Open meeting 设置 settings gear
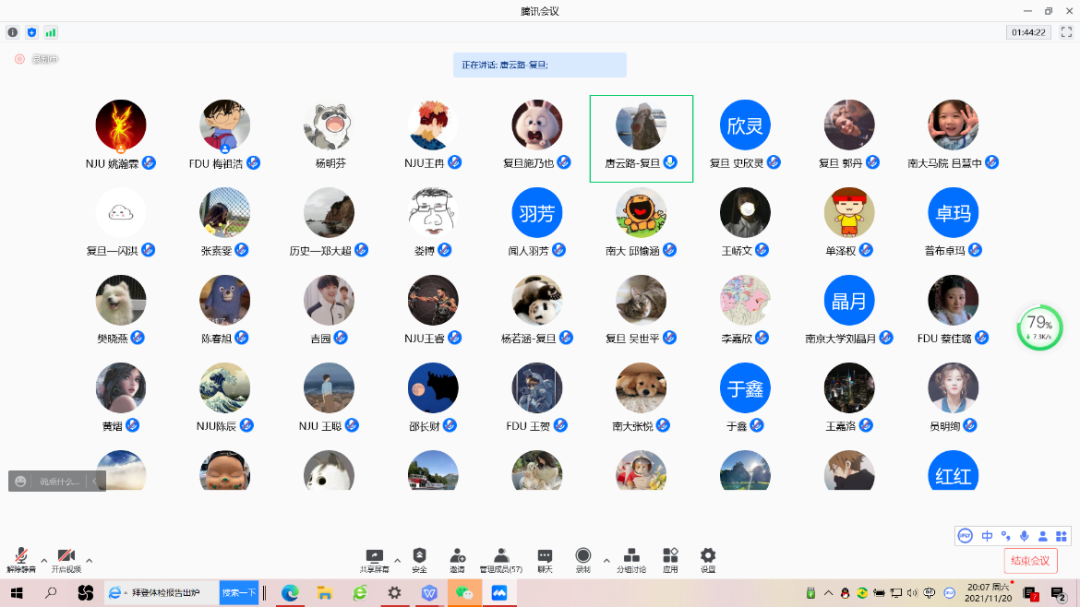 (708, 559)
